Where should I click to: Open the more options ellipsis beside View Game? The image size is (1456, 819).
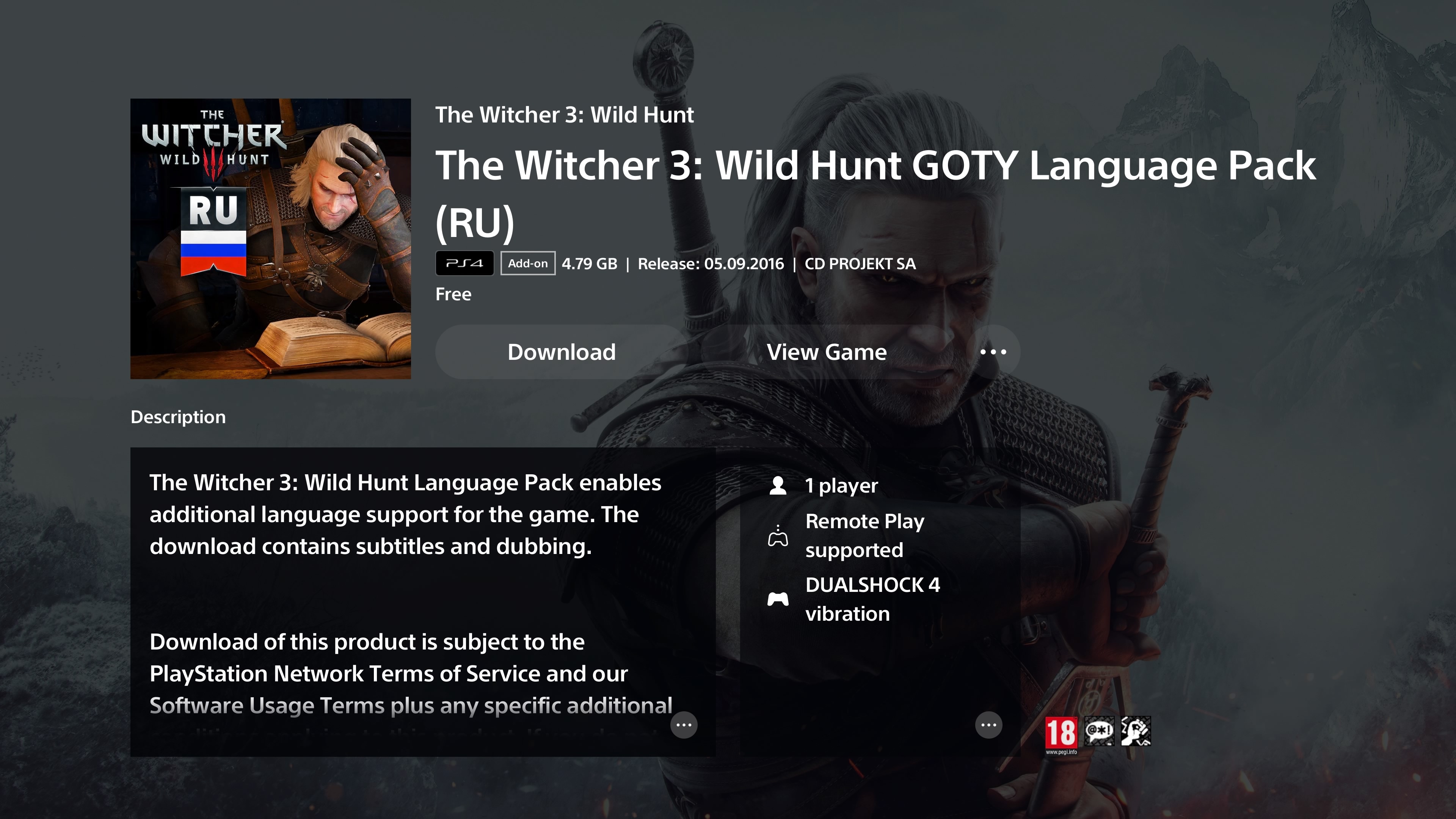pos(993,351)
